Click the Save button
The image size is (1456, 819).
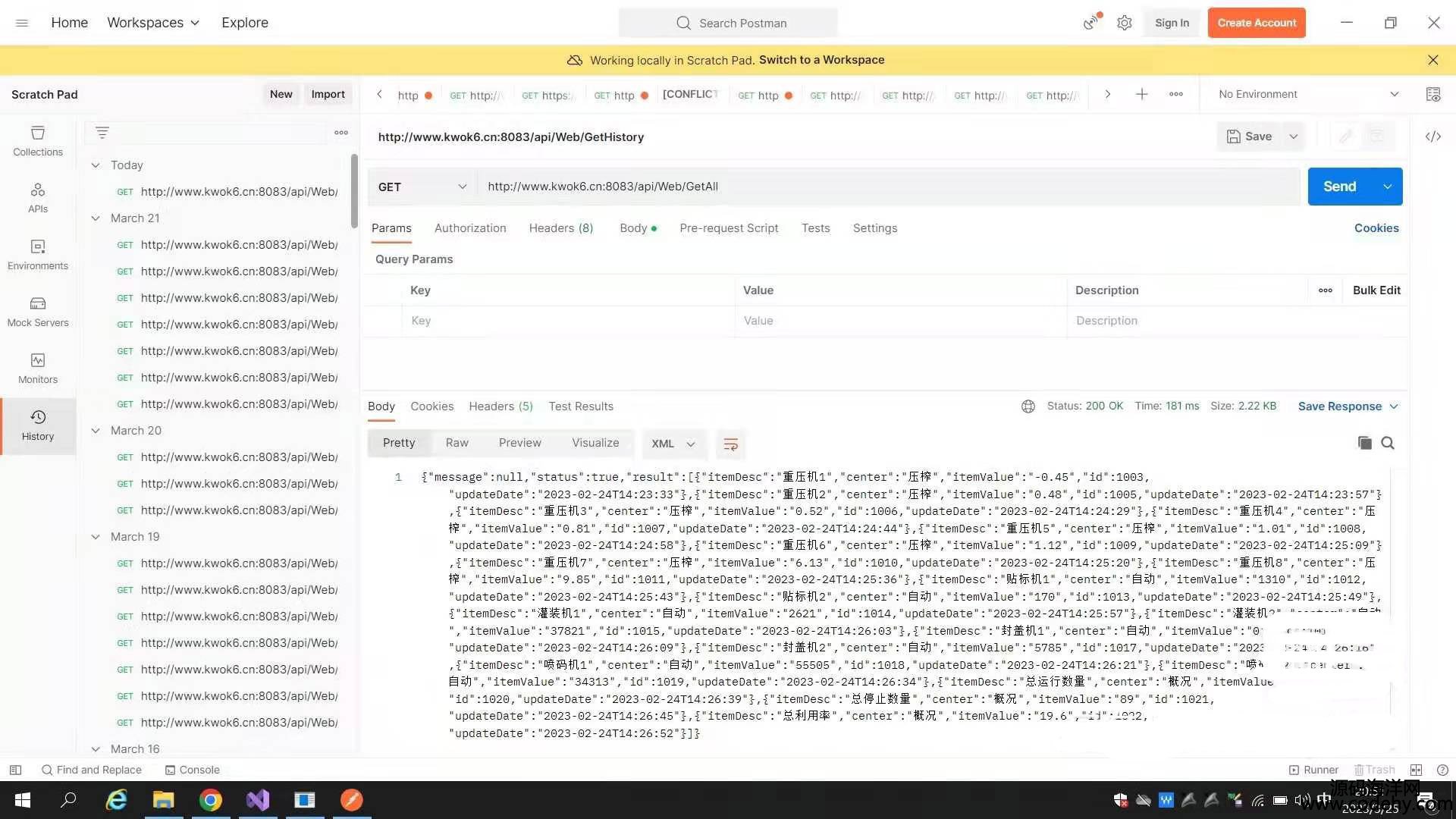(1250, 136)
